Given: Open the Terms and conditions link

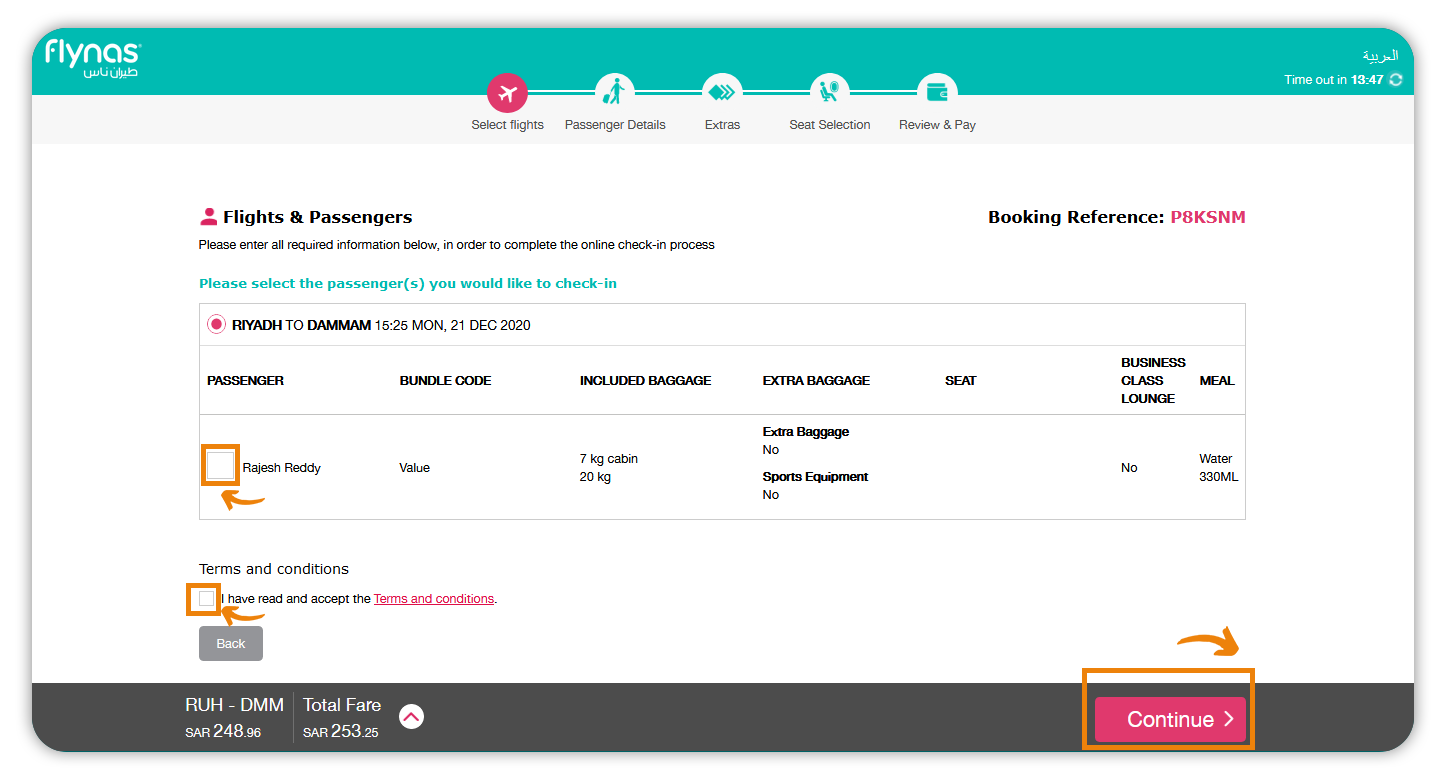Looking at the screenshot, I should click(433, 598).
